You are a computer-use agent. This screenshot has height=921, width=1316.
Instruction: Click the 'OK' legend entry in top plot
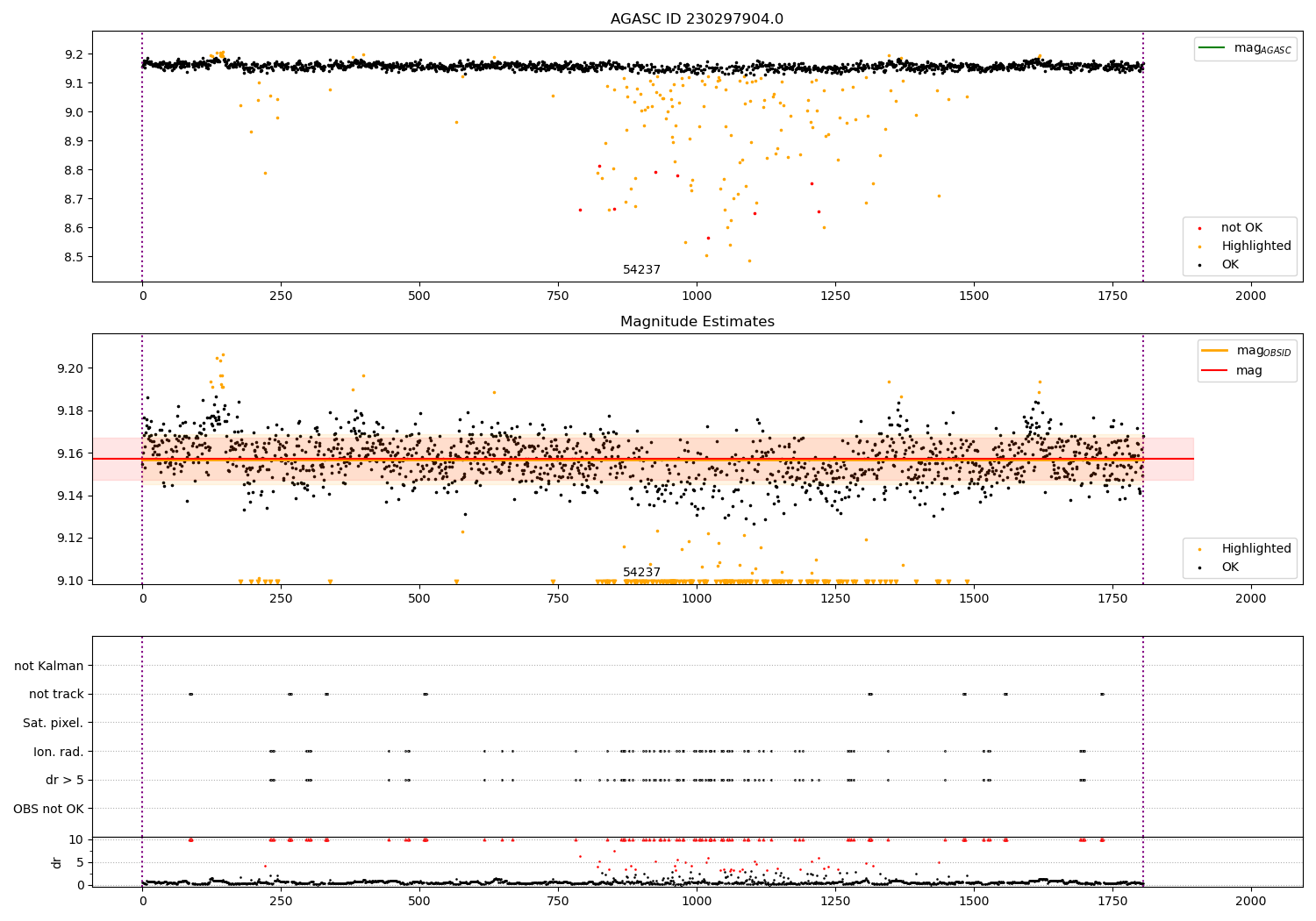pyautogui.click(x=1230, y=265)
